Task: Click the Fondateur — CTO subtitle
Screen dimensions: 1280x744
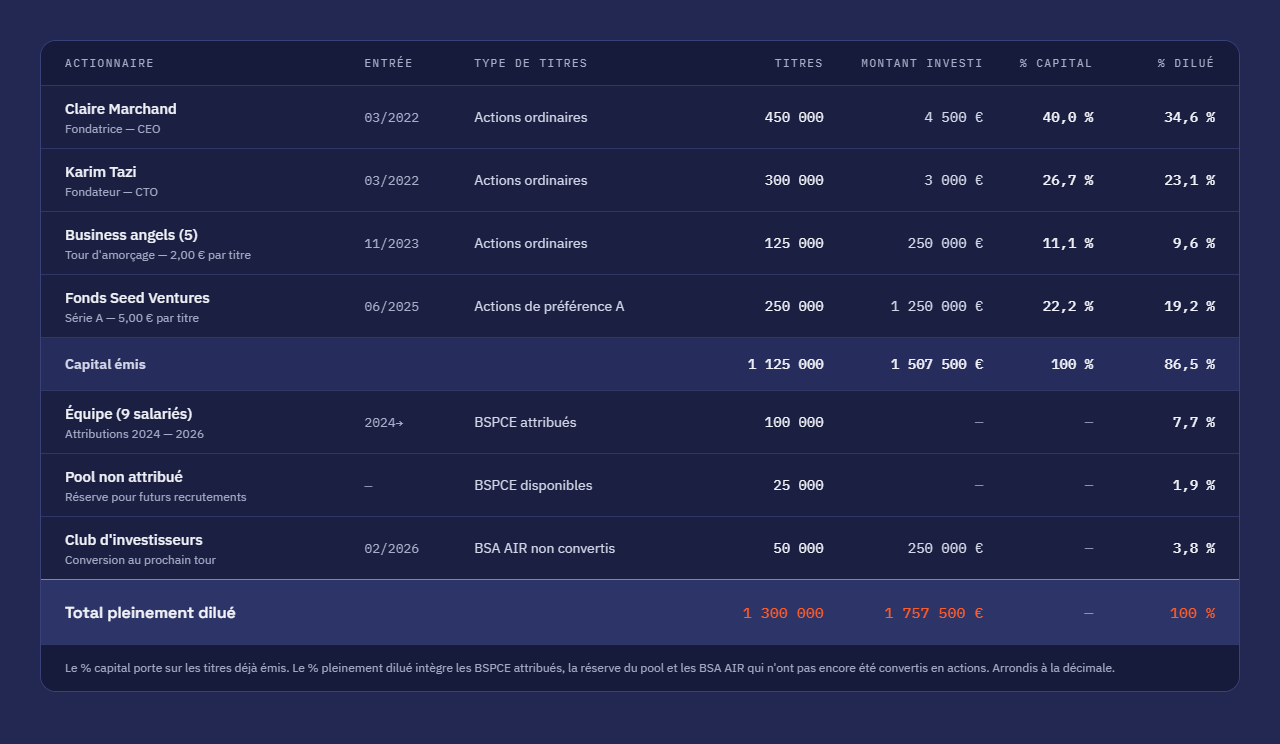Action: 112,192
